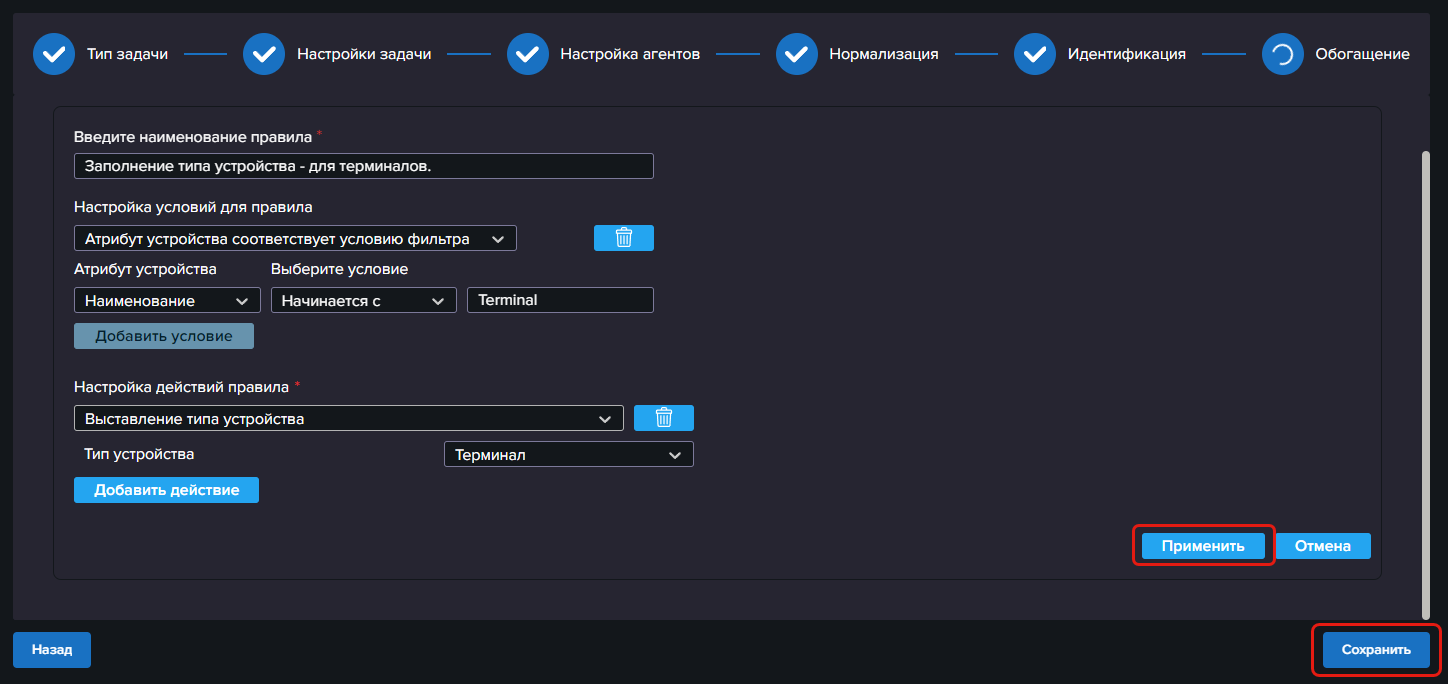This screenshot has height=684, width=1448.
Task: Click the trash icon beside the condition filter dropdown
Action: pyautogui.click(x=624, y=238)
